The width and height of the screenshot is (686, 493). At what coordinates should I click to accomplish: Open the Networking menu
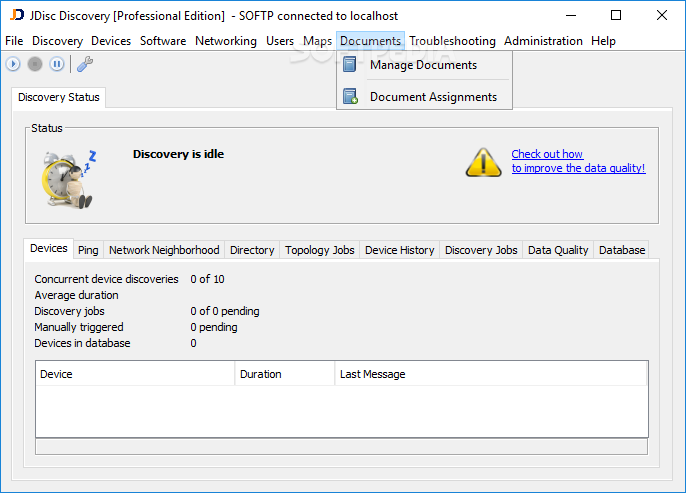226,41
